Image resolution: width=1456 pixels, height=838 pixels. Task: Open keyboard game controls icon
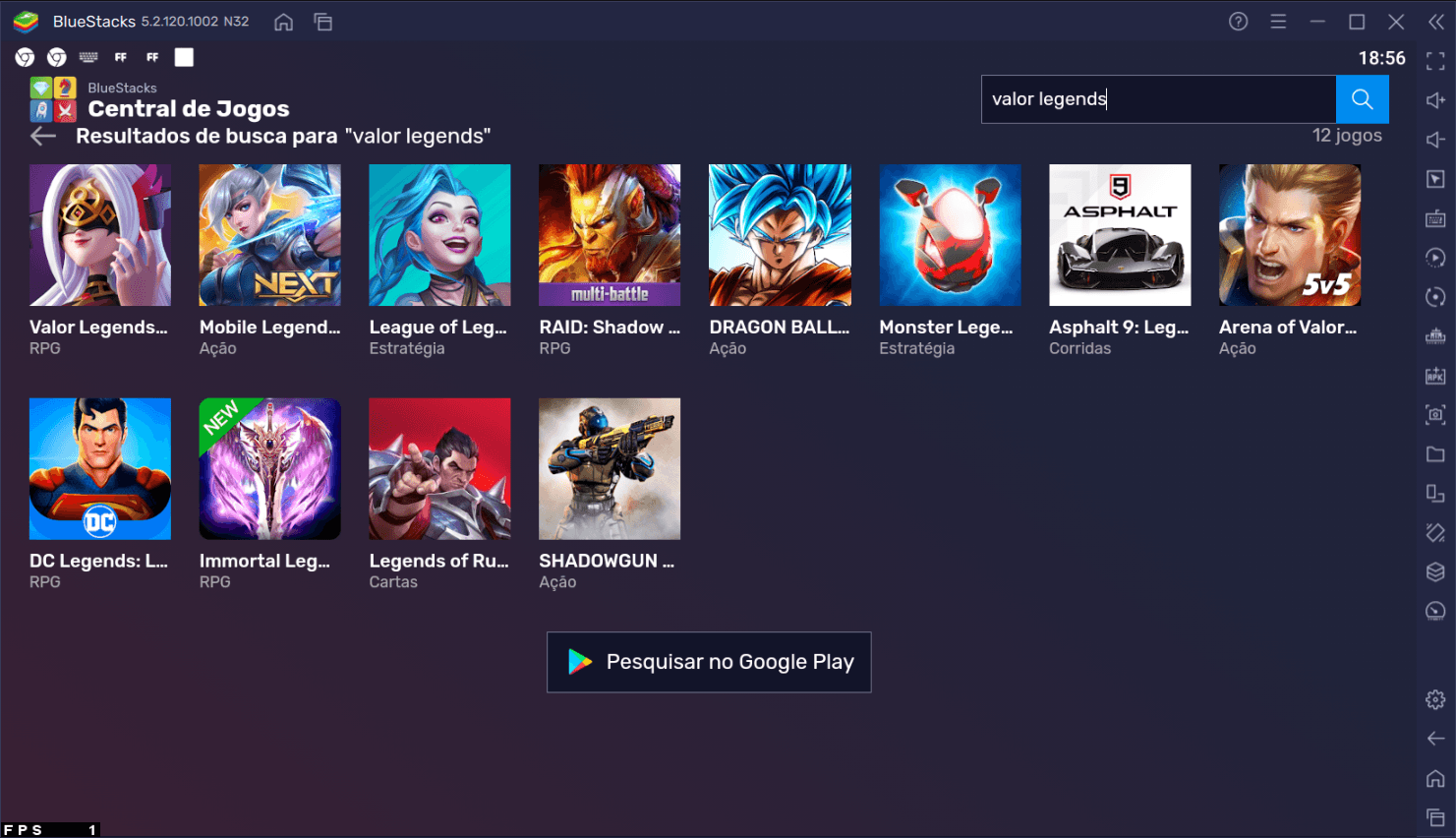point(1435,218)
